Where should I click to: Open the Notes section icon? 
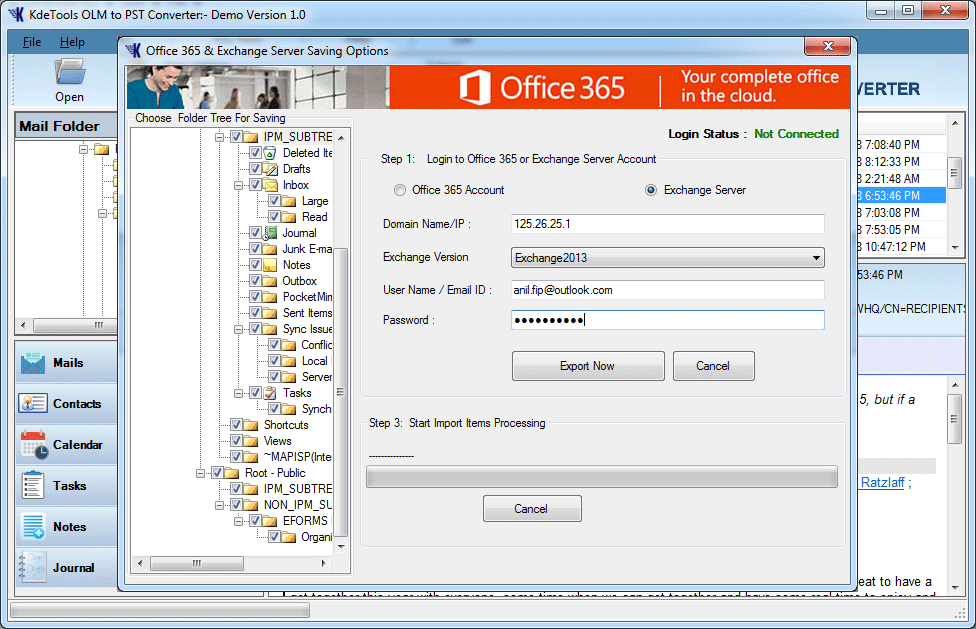tap(33, 526)
